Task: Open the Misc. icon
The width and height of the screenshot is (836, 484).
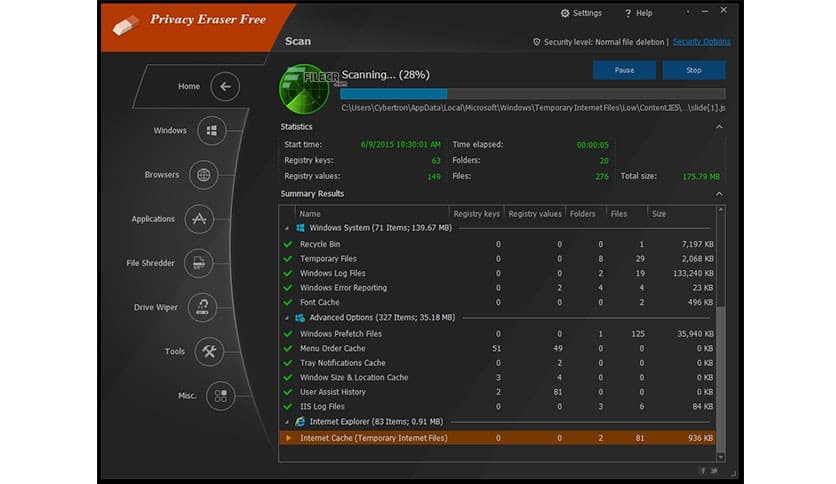Action: click(x=220, y=396)
